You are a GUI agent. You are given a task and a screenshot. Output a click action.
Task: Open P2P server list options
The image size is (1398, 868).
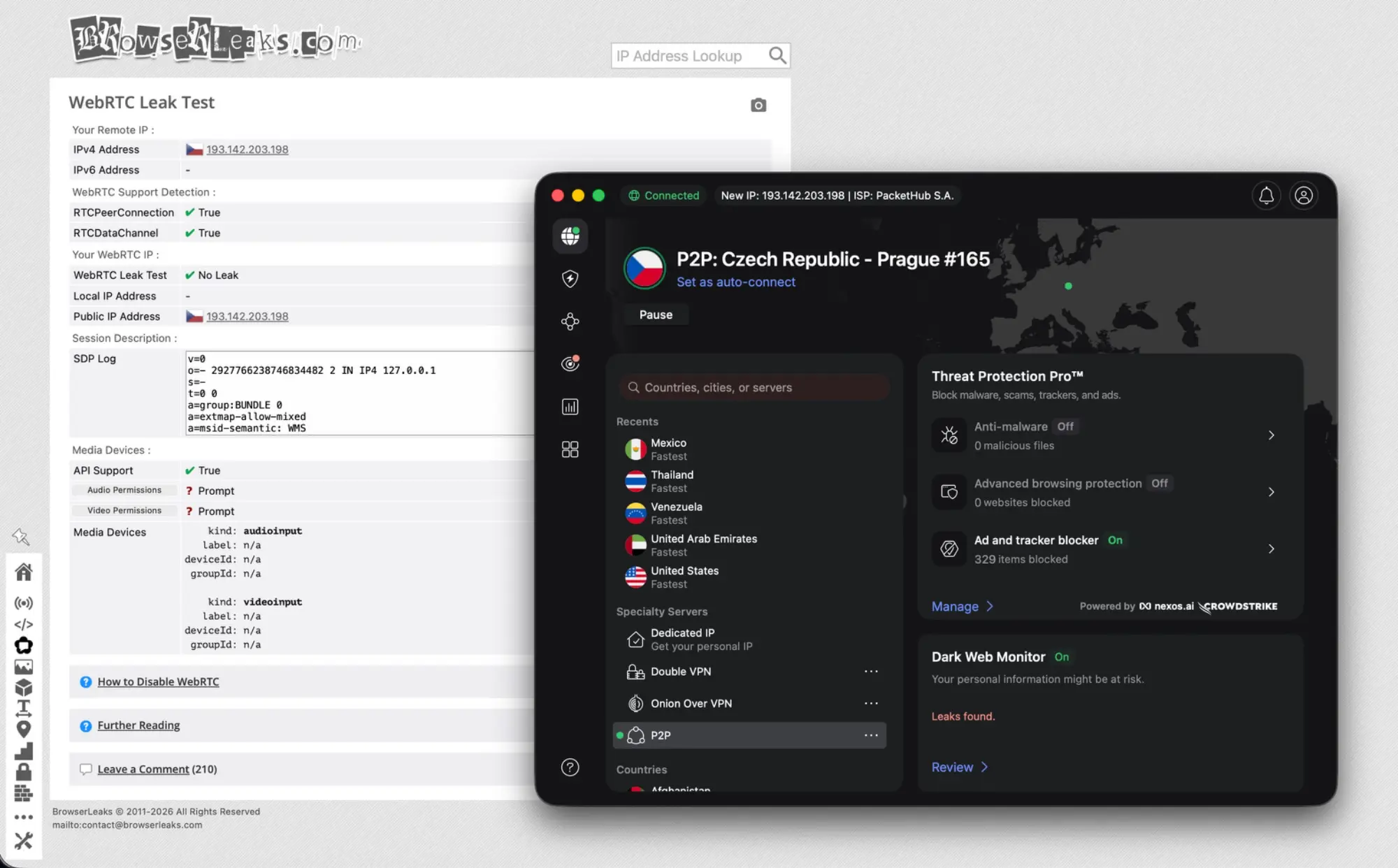tap(870, 735)
